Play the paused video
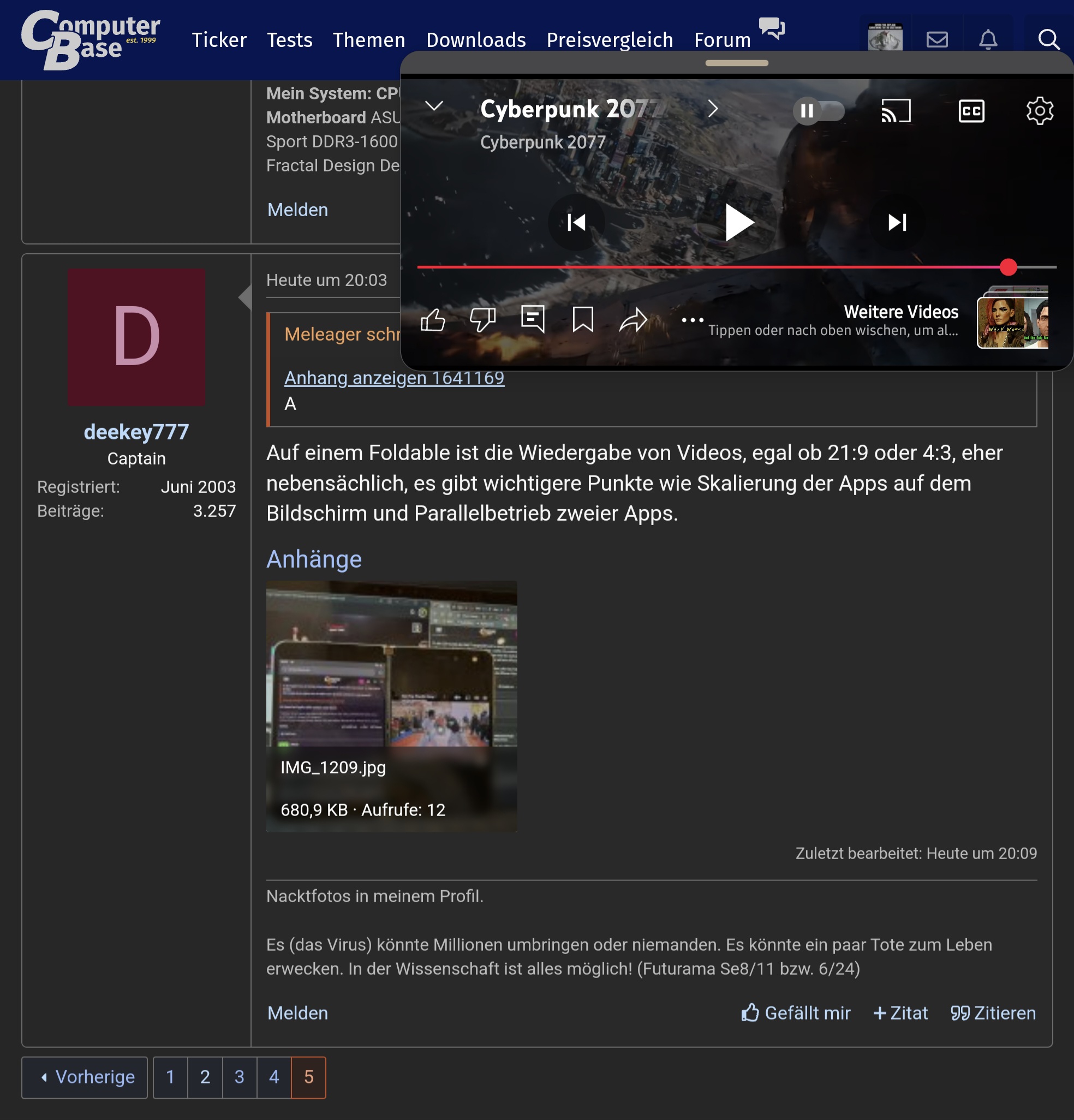1074x1120 pixels. [739, 222]
